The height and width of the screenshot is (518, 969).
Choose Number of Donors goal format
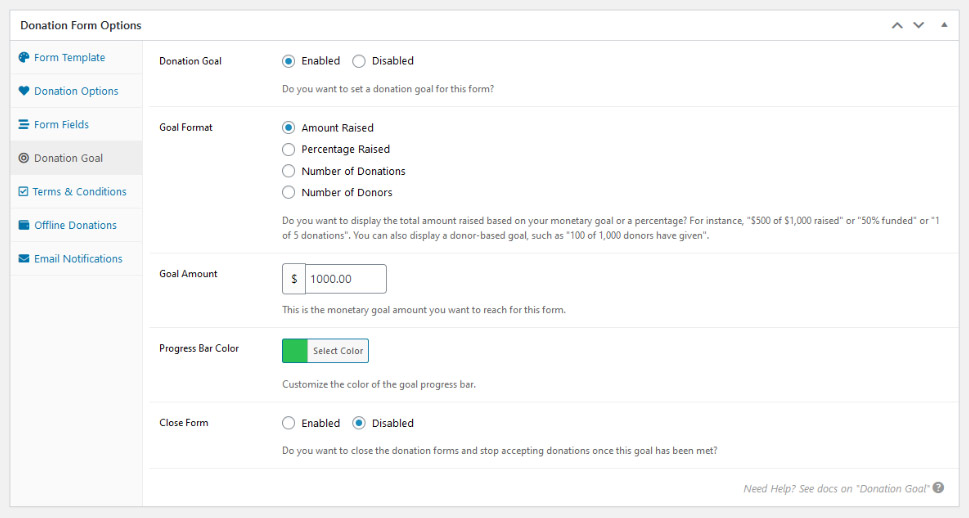tap(289, 193)
